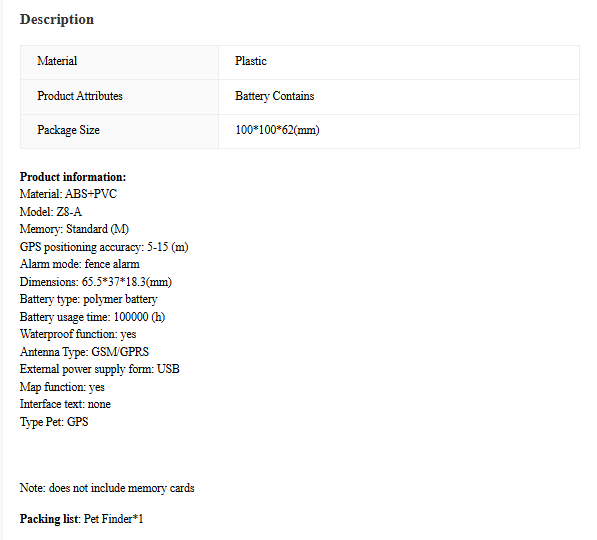The width and height of the screenshot is (597, 540).
Task: Click the Plastic value cell
Action: coord(399,62)
